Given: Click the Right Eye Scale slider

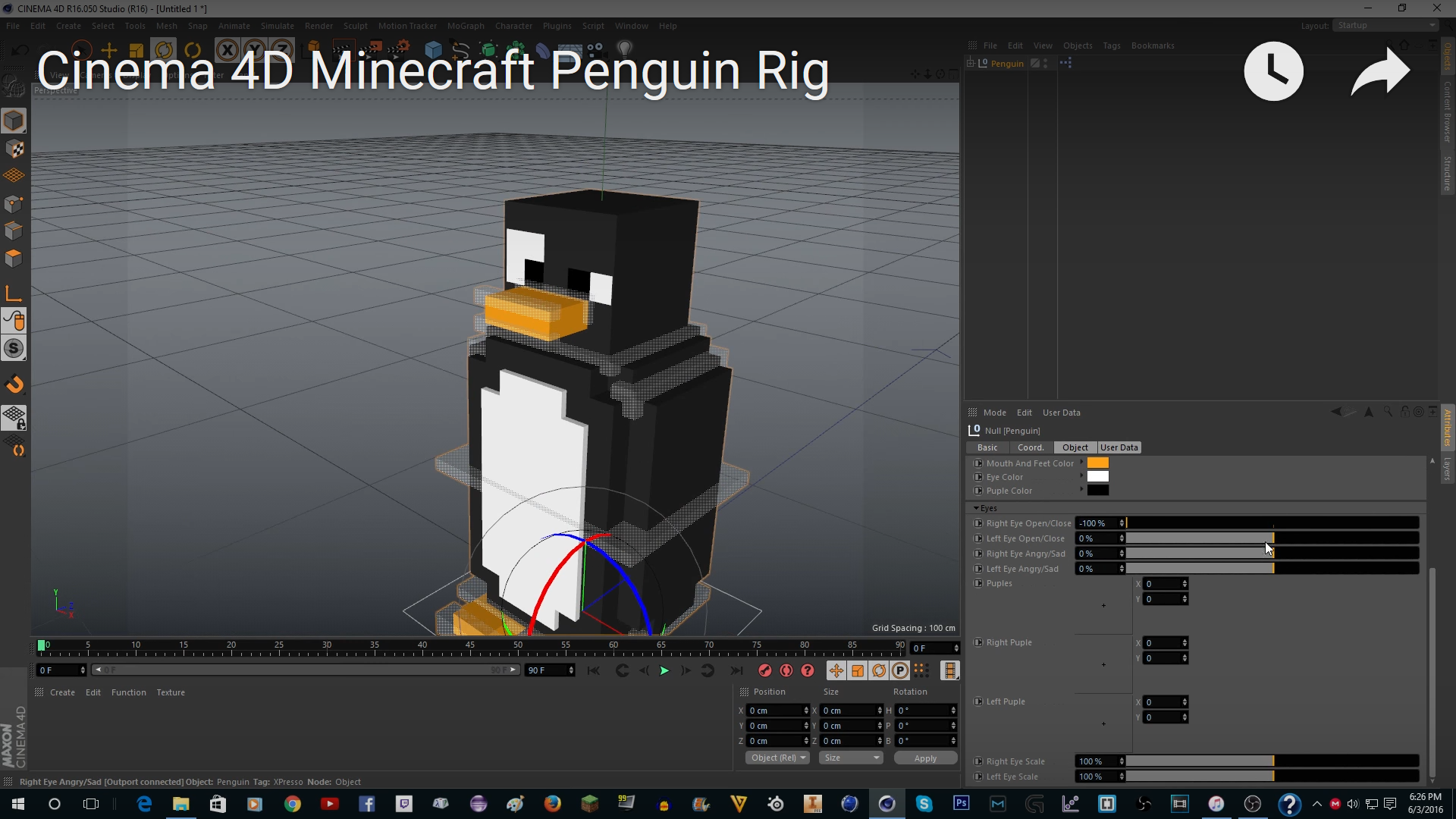Looking at the screenshot, I should pyautogui.click(x=1272, y=761).
